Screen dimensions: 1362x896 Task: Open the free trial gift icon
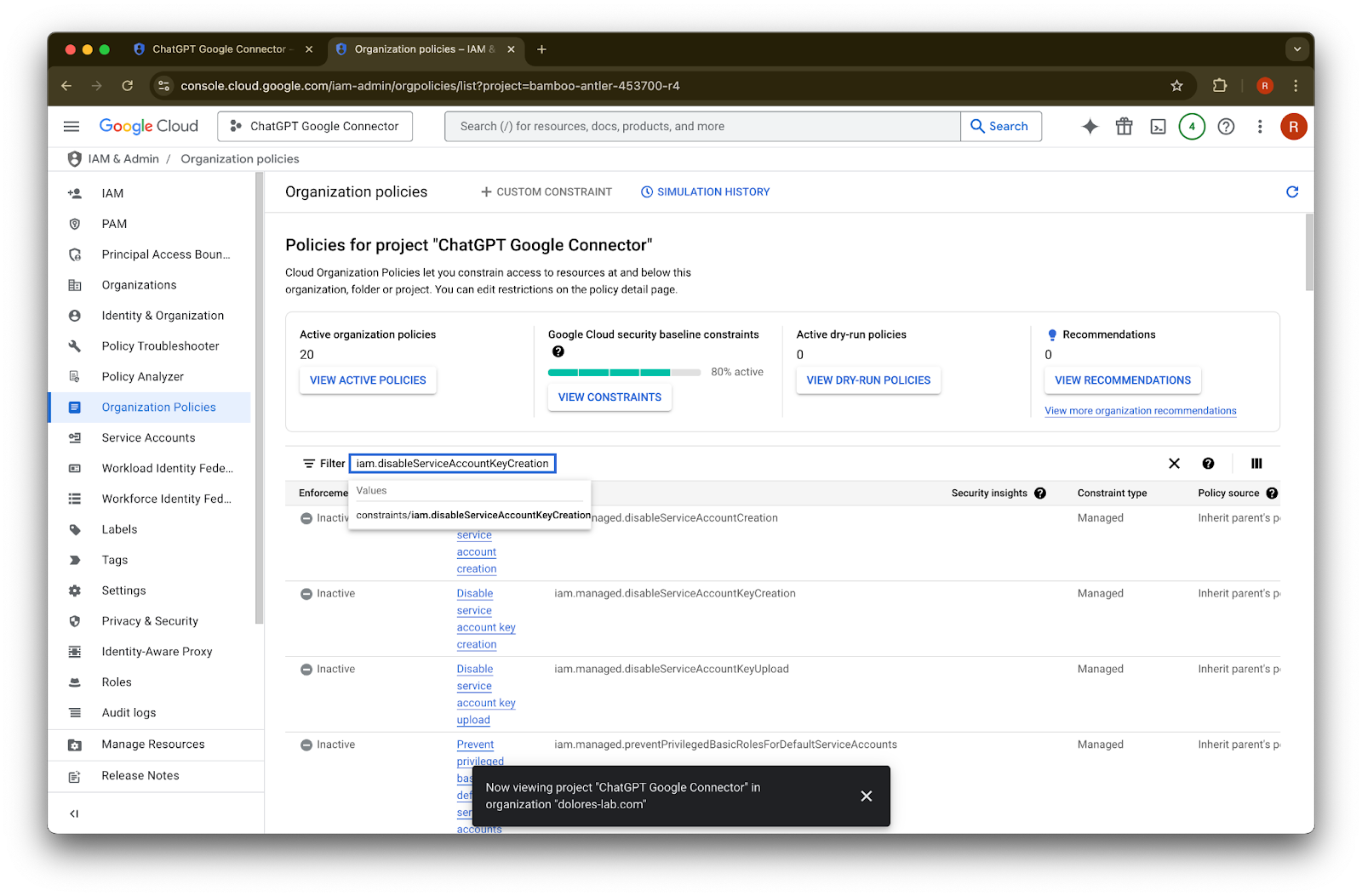tap(1125, 127)
